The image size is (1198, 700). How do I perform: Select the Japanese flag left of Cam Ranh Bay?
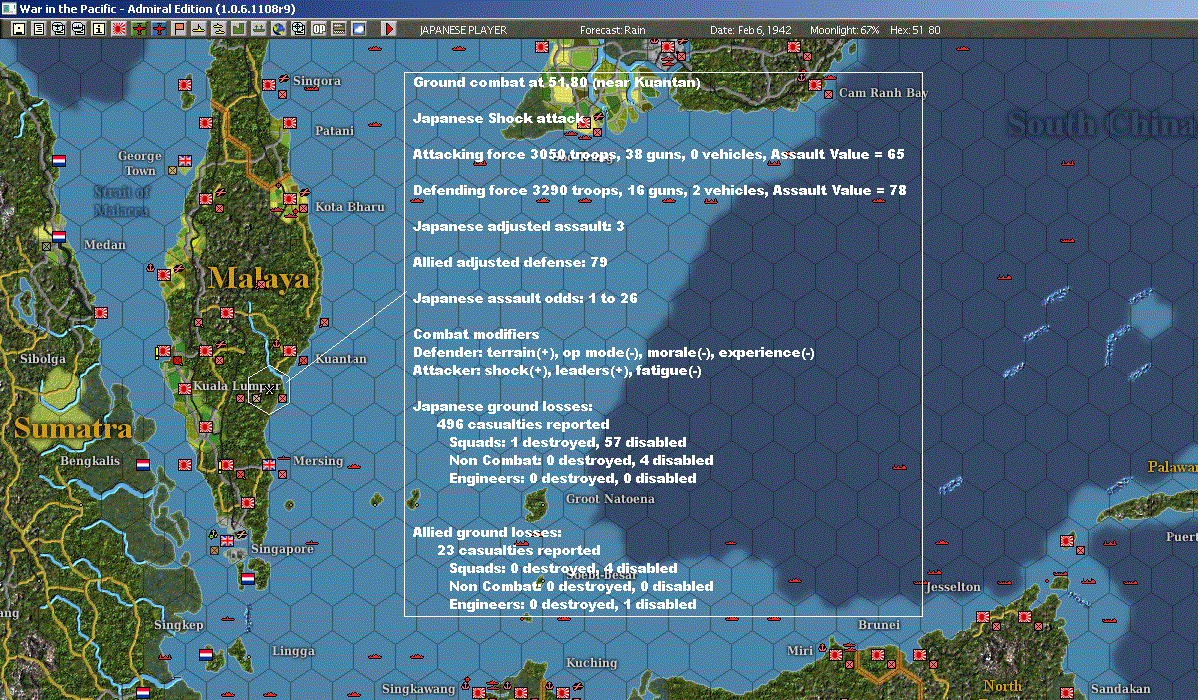[x=815, y=85]
